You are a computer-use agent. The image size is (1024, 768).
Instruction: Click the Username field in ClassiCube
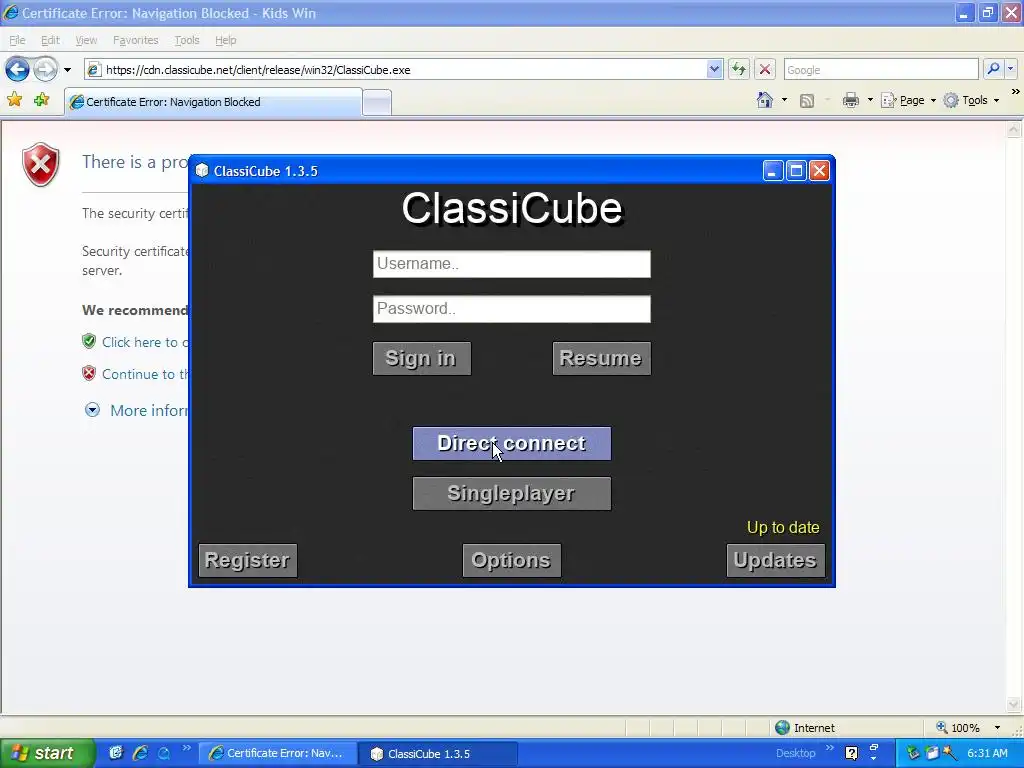511,264
